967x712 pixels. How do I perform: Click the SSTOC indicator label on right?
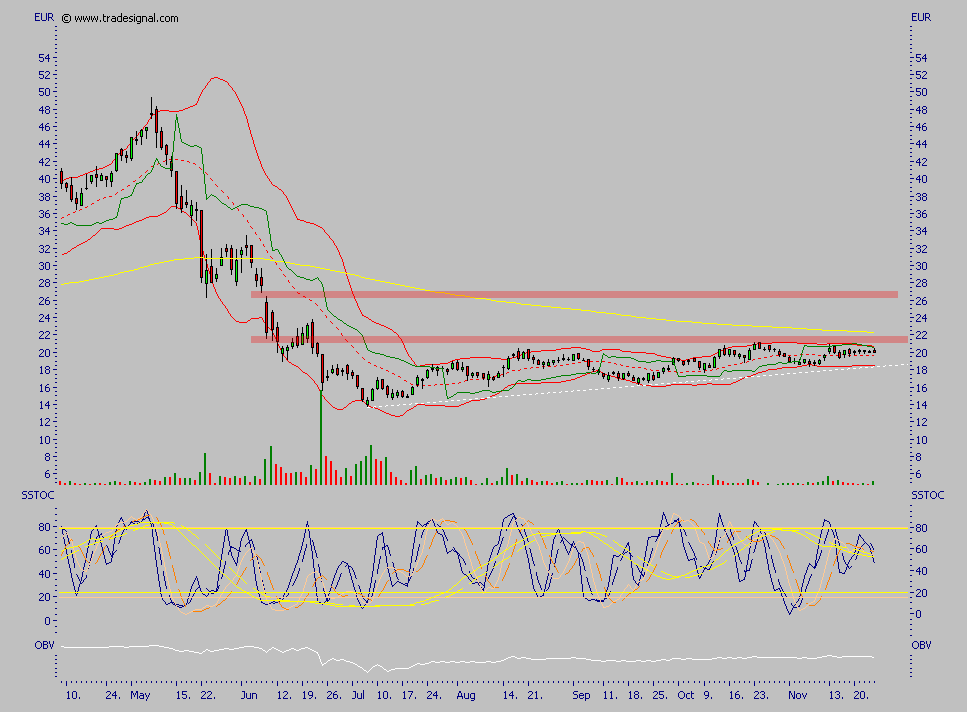(928, 495)
